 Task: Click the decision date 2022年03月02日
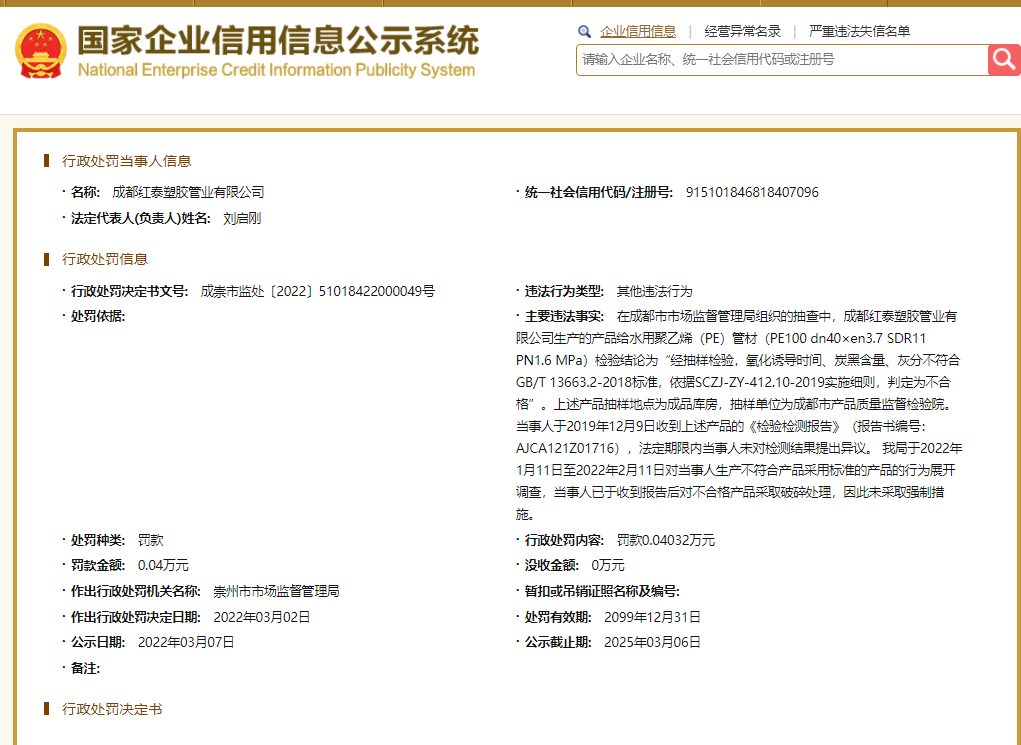coord(262,617)
